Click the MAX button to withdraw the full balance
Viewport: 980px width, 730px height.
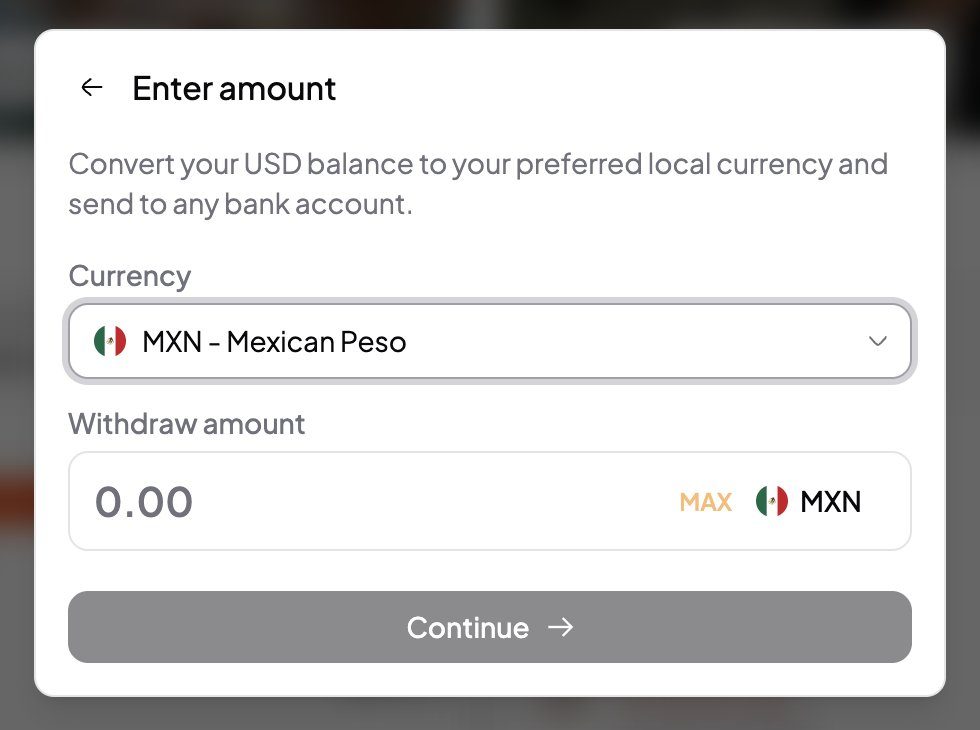pyautogui.click(x=706, y=502)
